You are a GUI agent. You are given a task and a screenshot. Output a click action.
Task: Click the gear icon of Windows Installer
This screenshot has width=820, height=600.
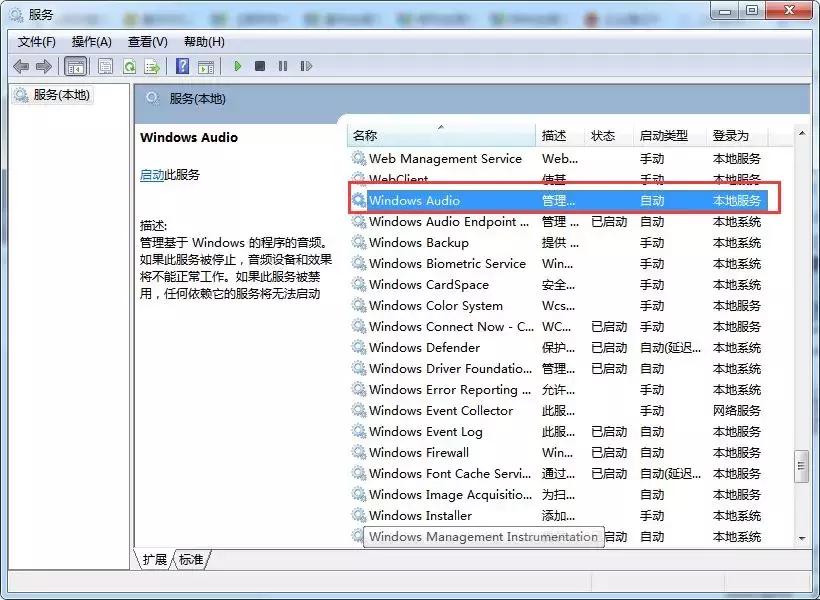click(x=359, y=515)
